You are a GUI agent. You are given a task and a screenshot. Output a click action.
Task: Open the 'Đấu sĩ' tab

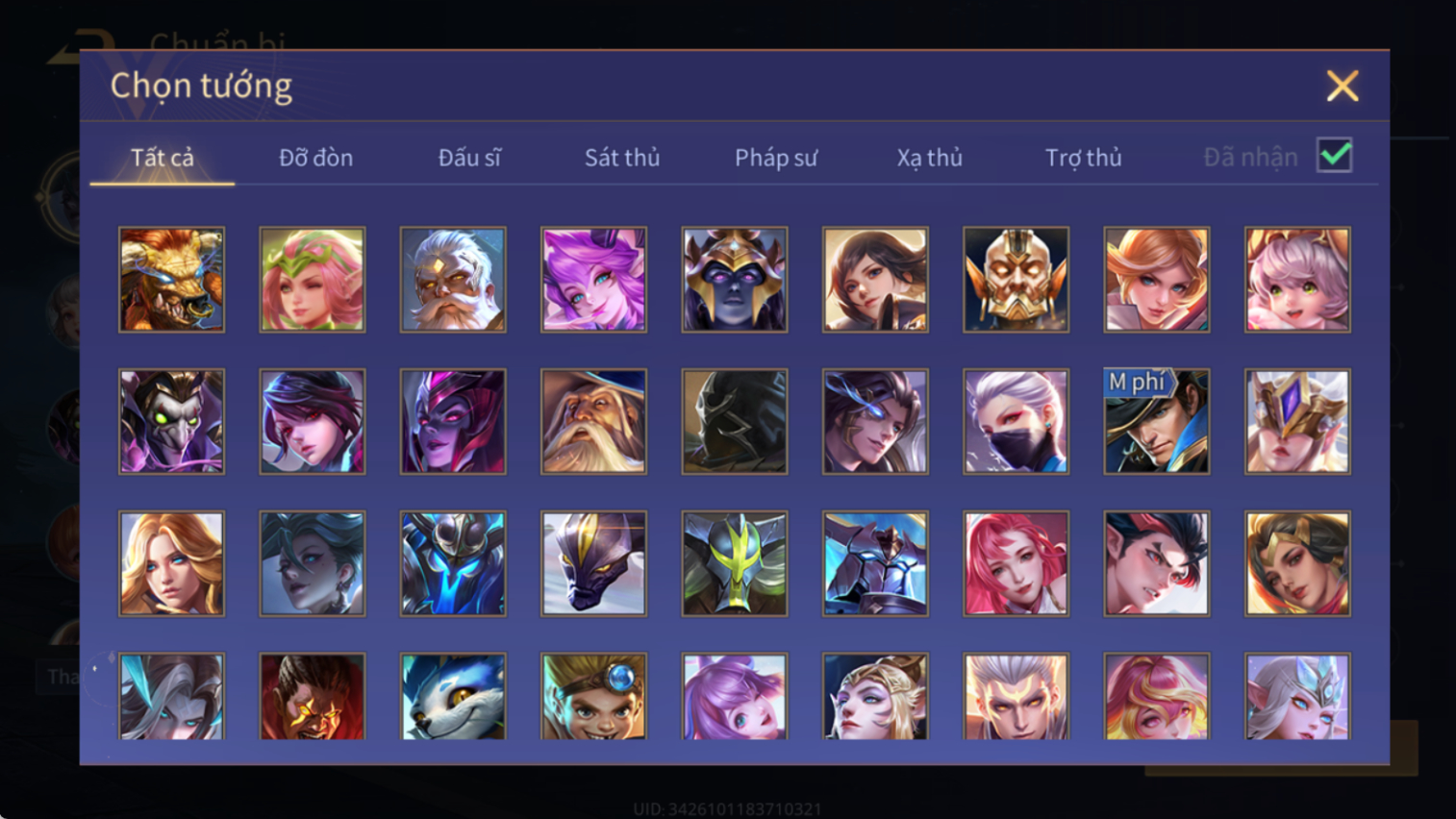469,158
